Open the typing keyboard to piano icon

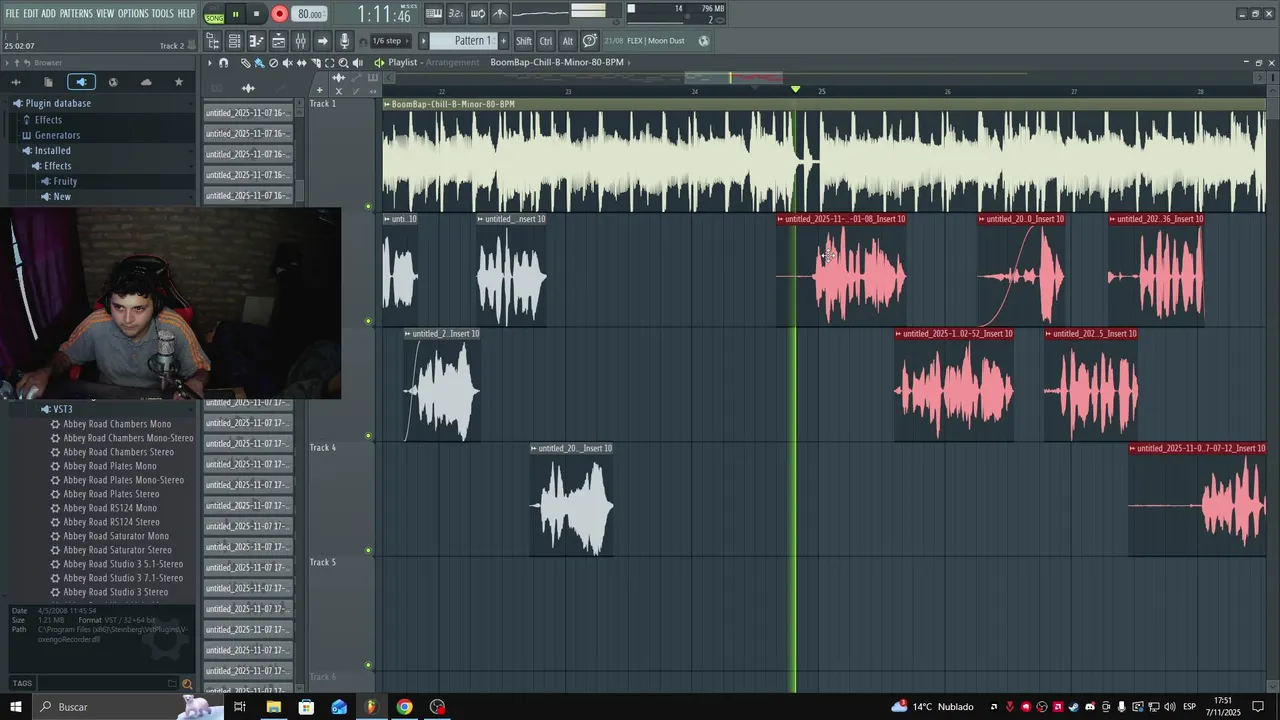tap(434, 13)
